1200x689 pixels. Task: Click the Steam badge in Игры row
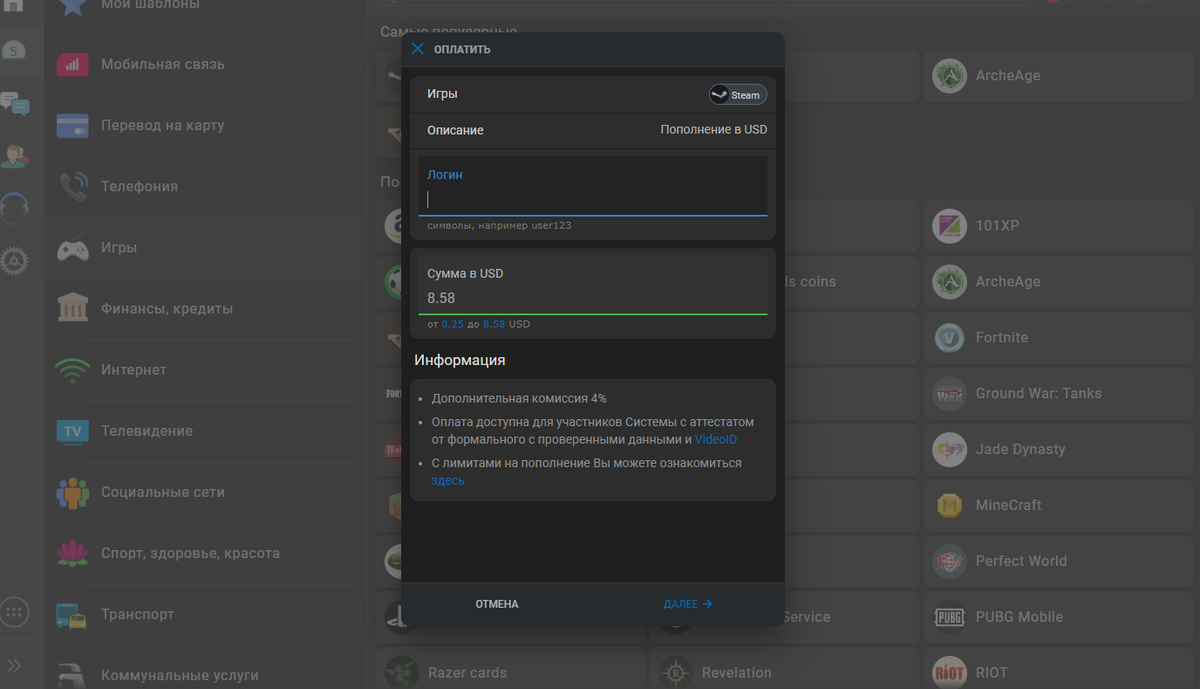[738, 95]
